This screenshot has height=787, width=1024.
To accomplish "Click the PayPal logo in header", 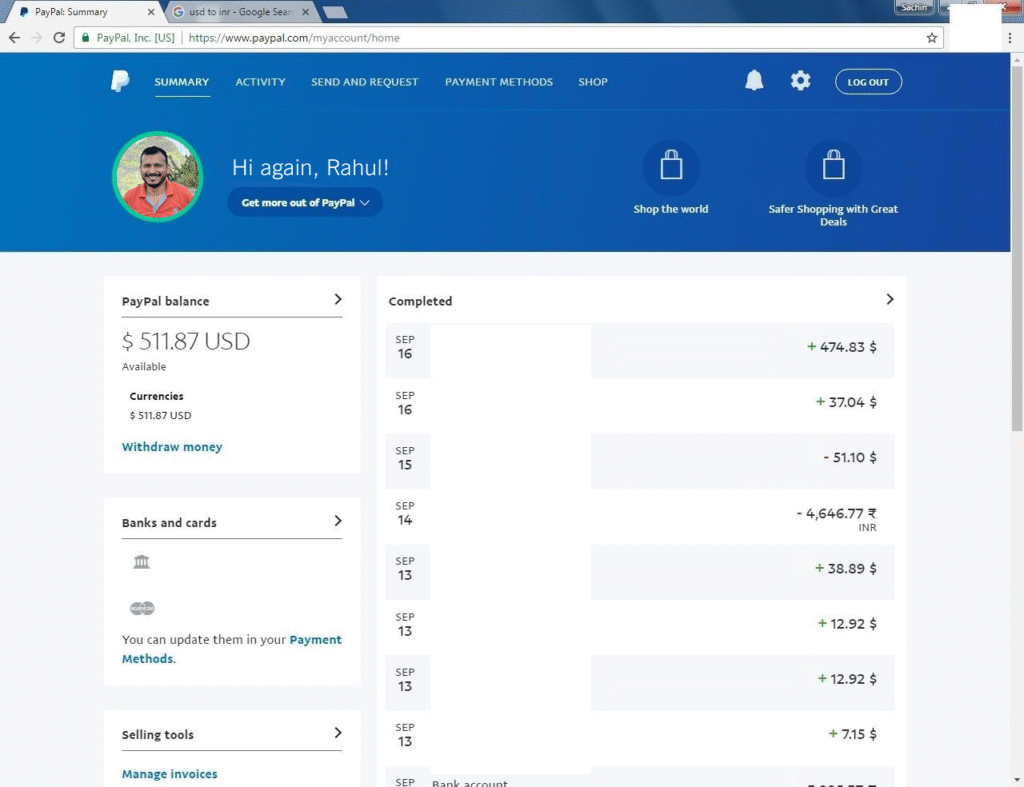I will coord(120,82).
